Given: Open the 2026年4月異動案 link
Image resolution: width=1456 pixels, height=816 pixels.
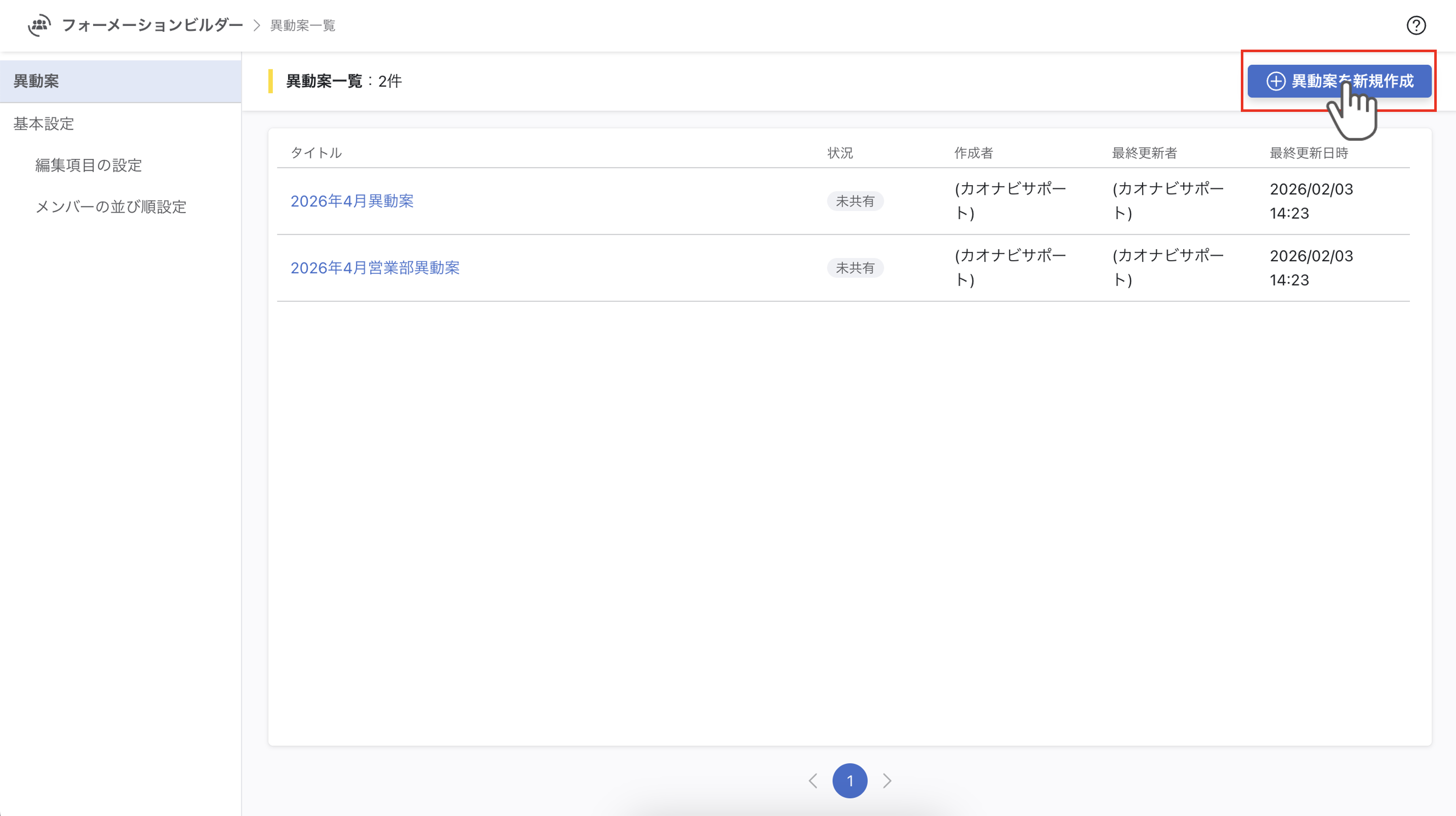Looking at the screenshot, I should click(x=351, y=201).
